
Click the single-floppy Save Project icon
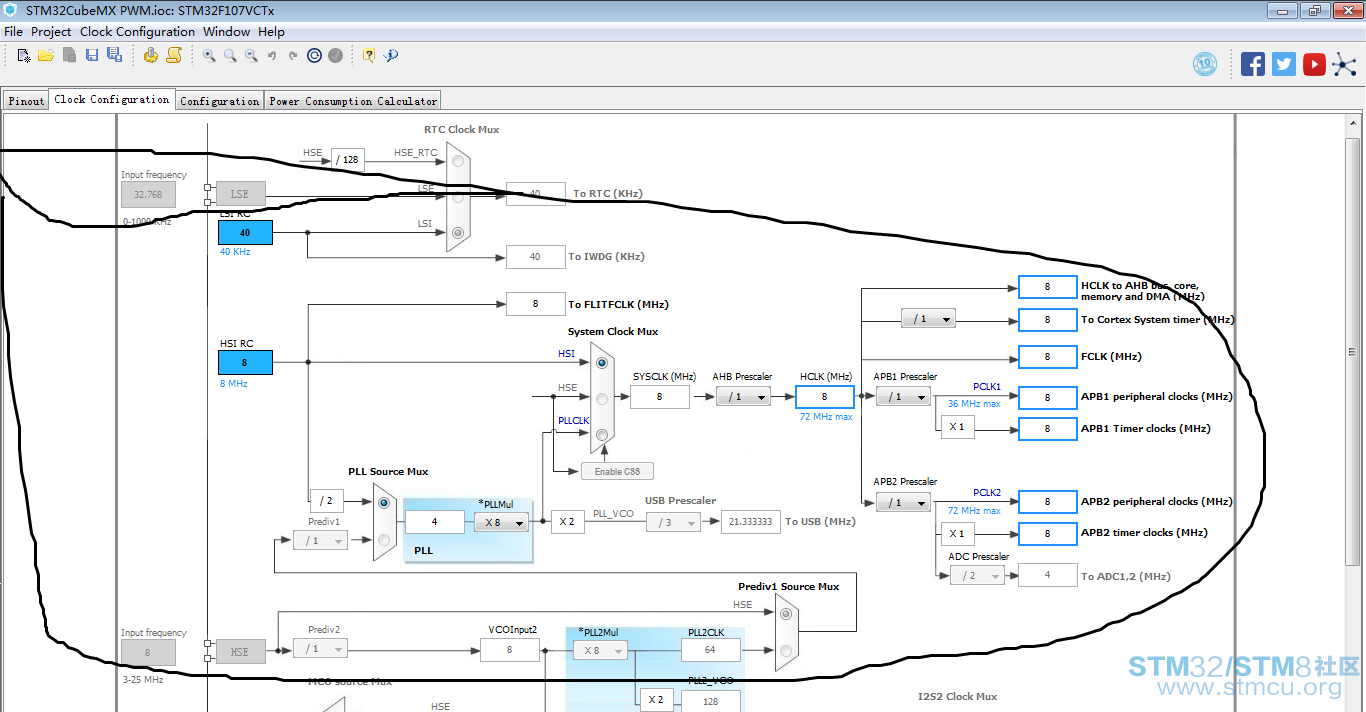point(92,55)
